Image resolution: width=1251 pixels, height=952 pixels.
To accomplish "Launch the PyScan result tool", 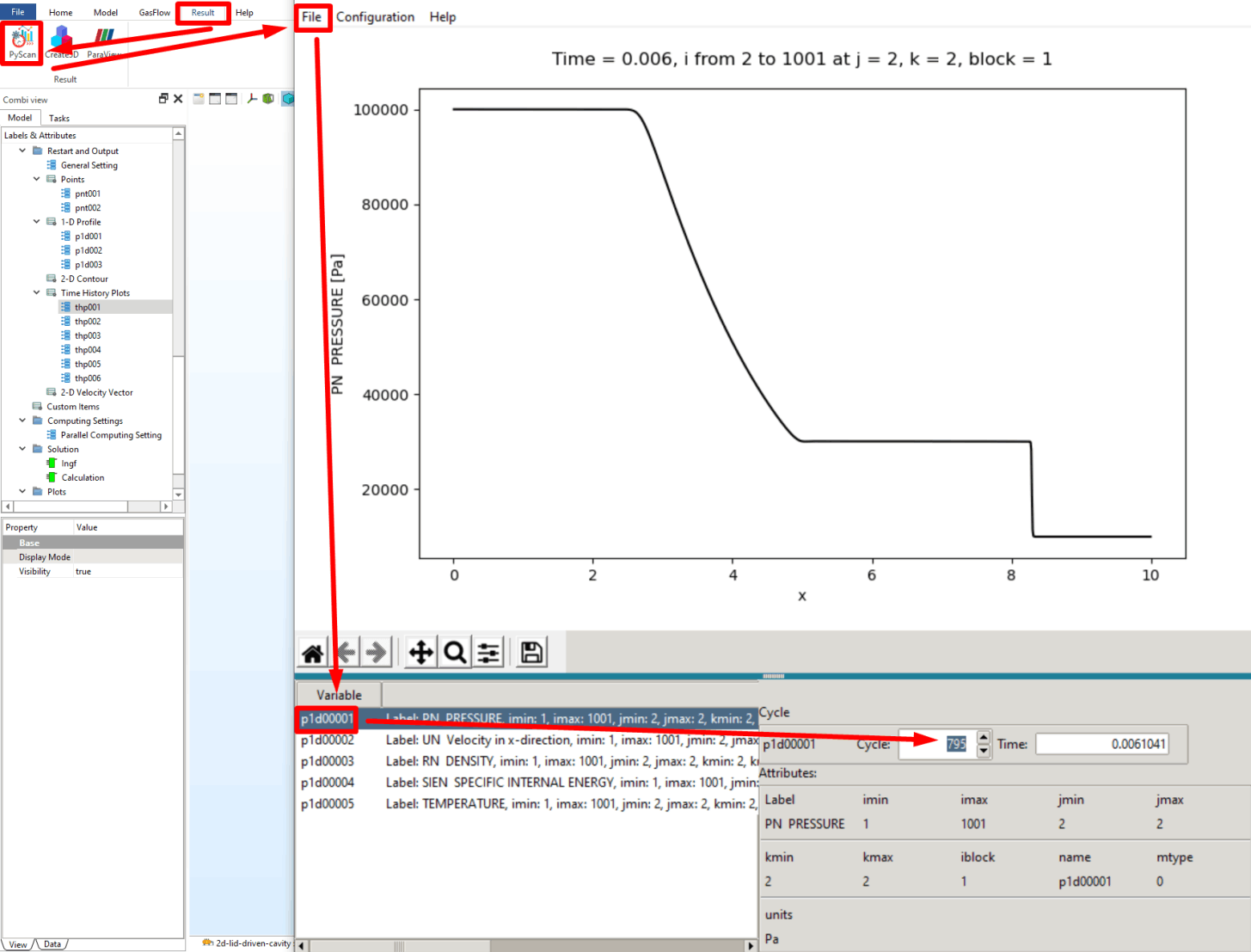I will tap(21, 43).
